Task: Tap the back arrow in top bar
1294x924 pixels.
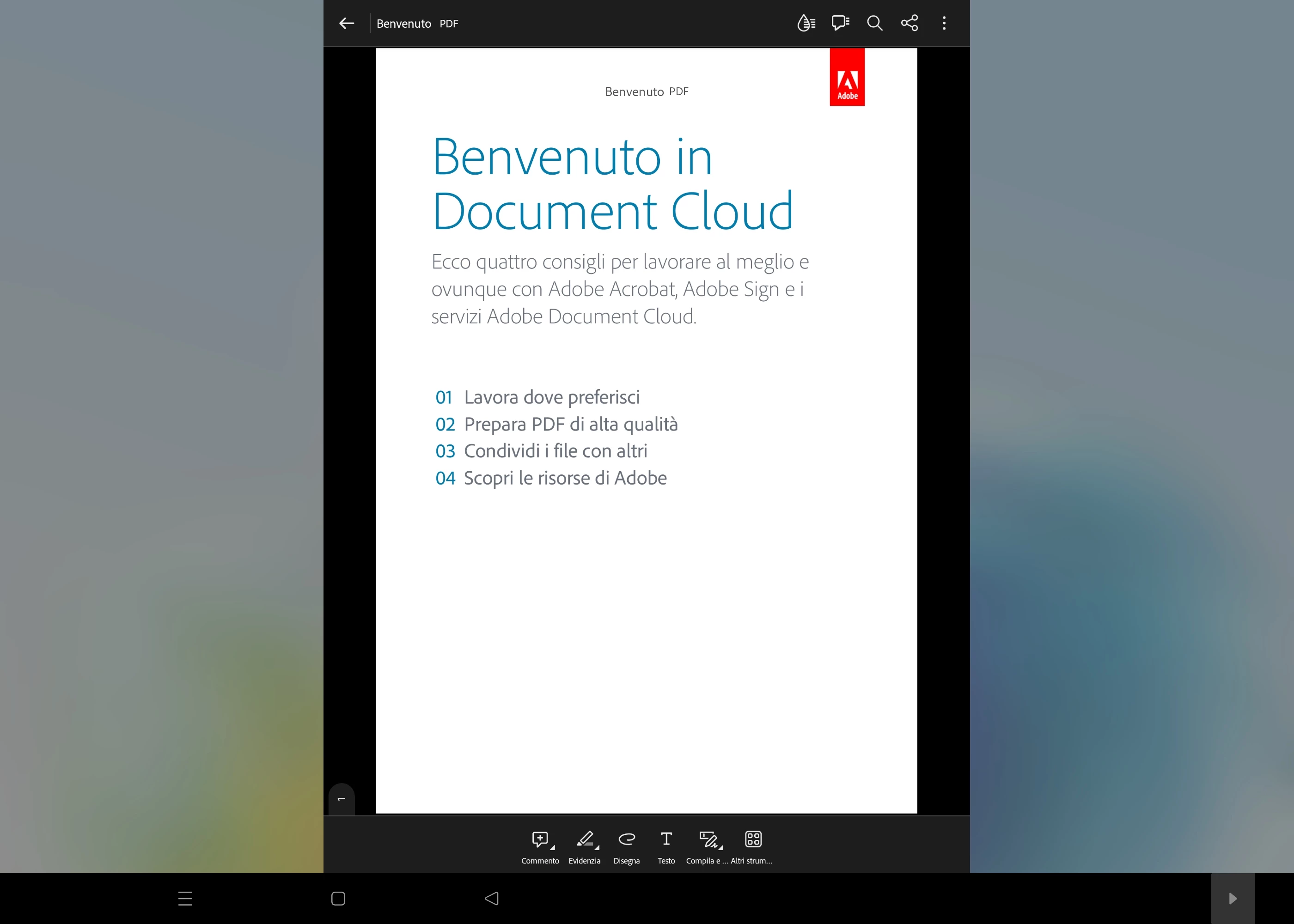Action: 347,23
